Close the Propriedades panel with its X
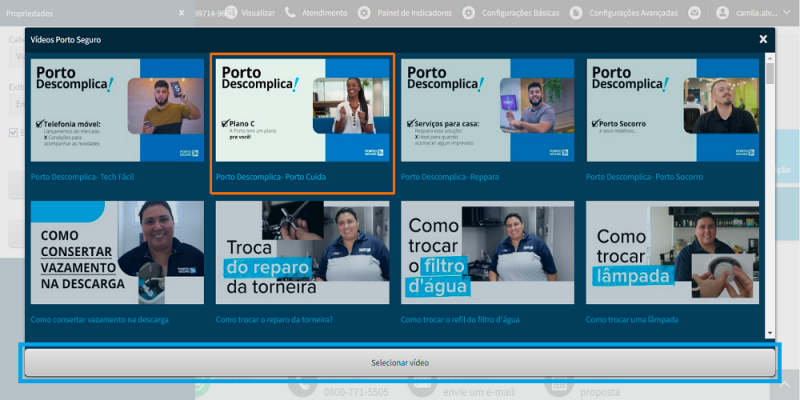 pyautogui.click(x=181, y=13)
